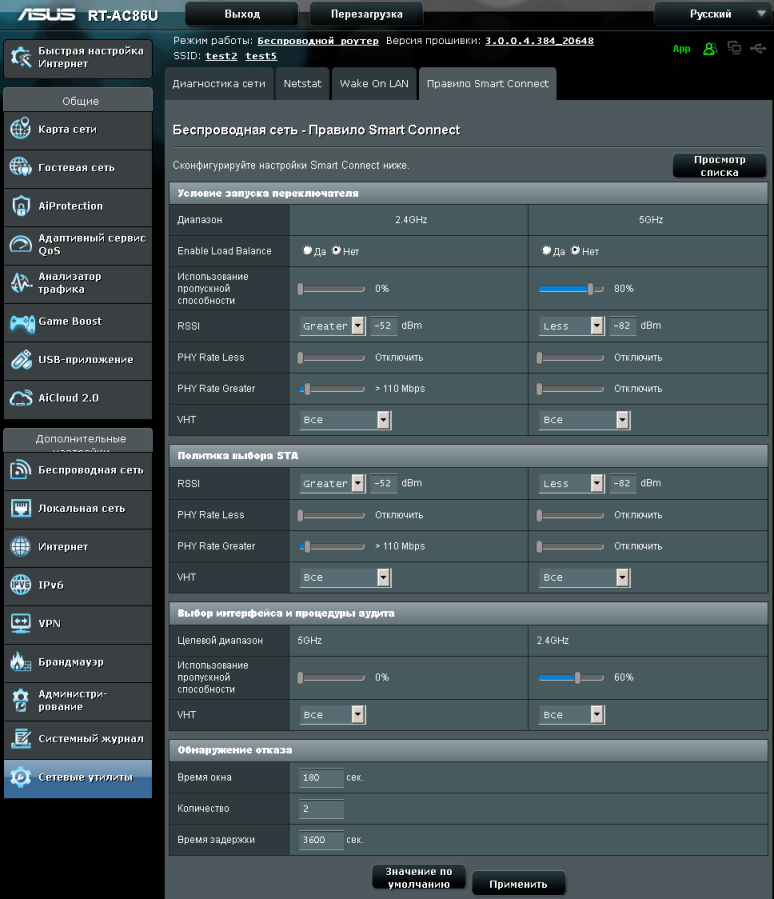Image resolution: width=774 pixels, height=899 pixels.
Task: Open 2.4GHz trigger VHT dropdown
Action: coord(345,420)
